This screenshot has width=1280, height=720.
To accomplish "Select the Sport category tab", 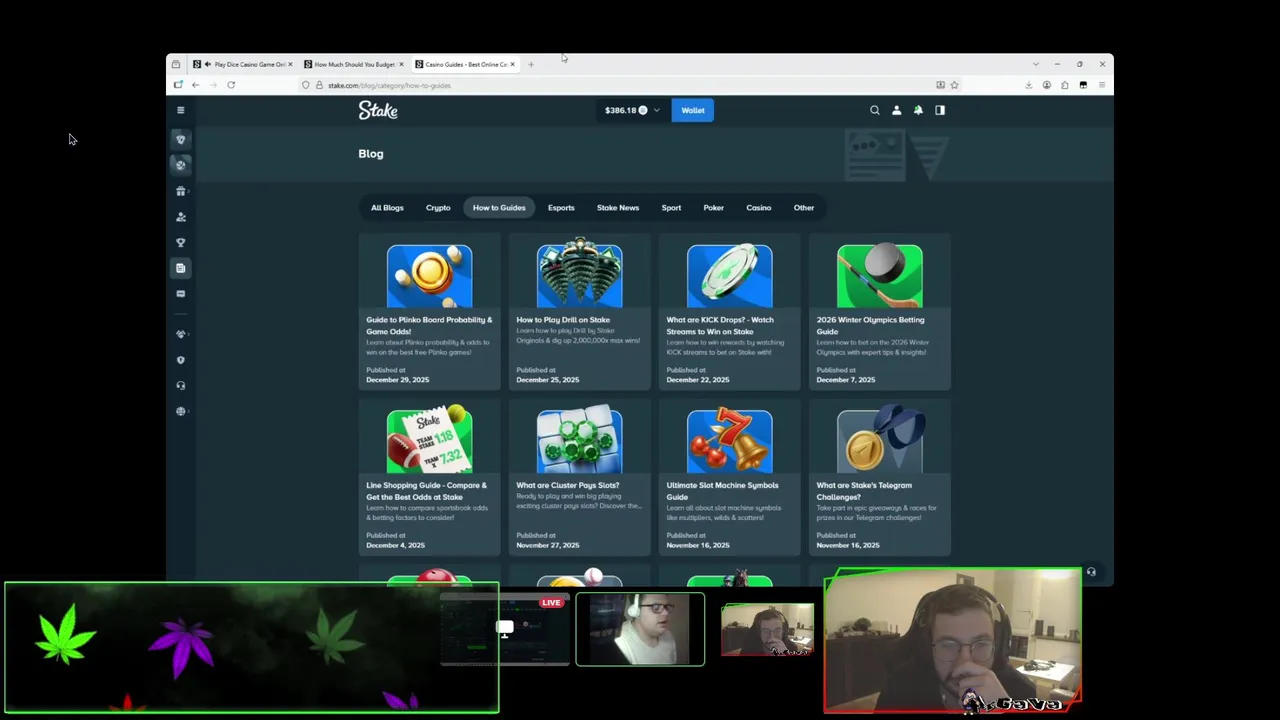I will coord(671,208).
